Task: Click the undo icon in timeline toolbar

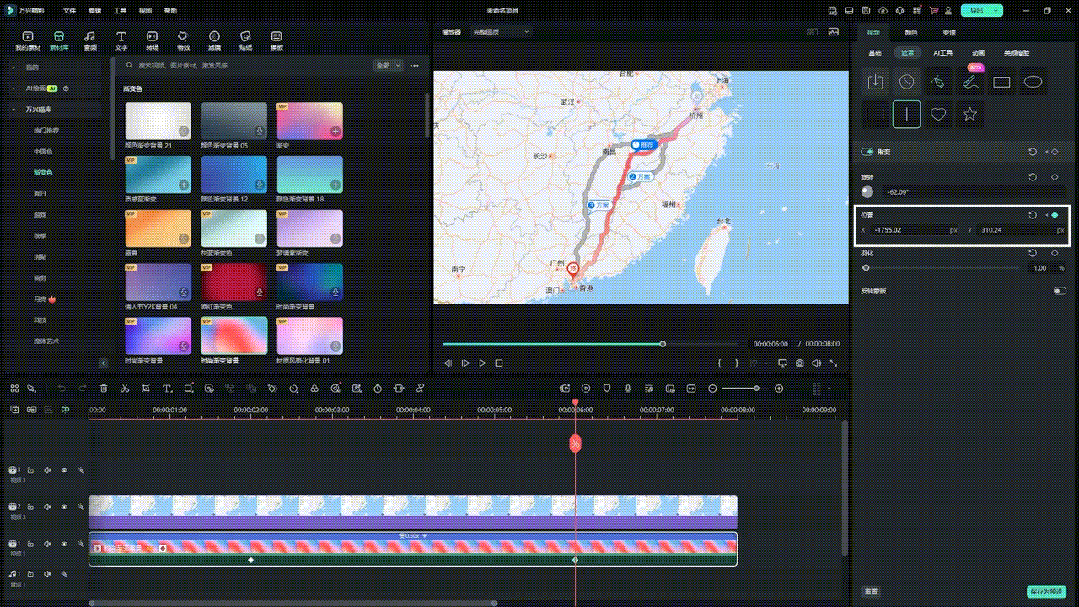Action: (x=61, y=389)
